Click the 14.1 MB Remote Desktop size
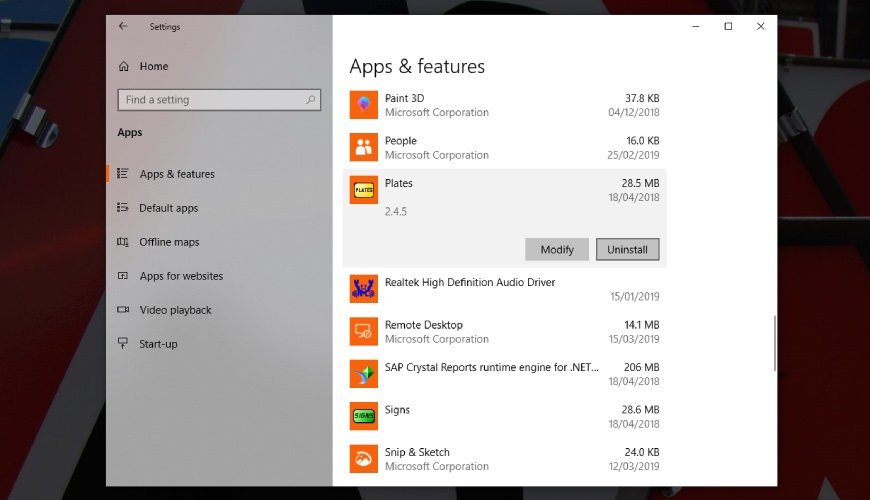The width and height of the screenshot is (870, 500). [642, 325]
